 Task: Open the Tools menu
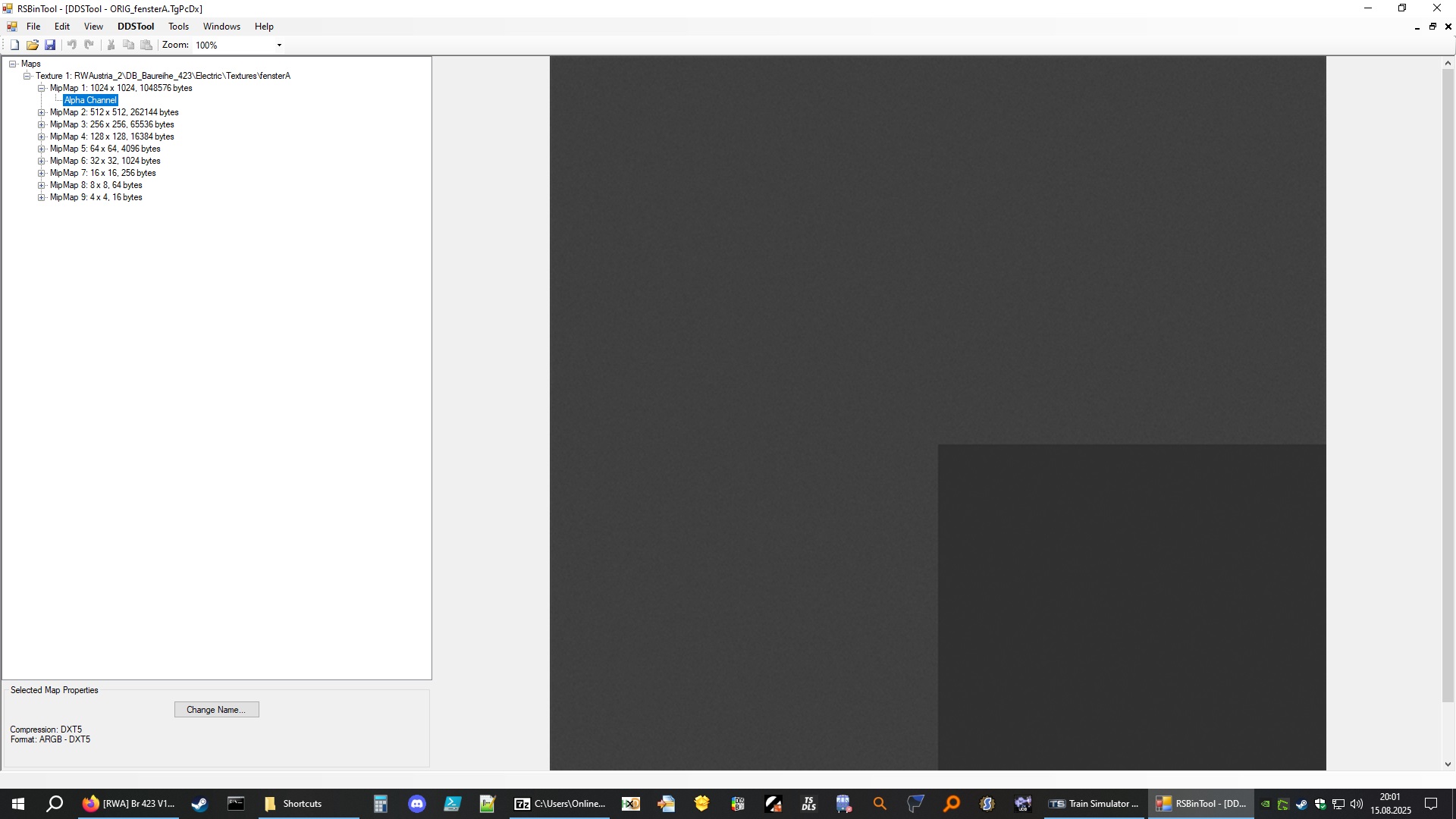click(x=178, y=27)
